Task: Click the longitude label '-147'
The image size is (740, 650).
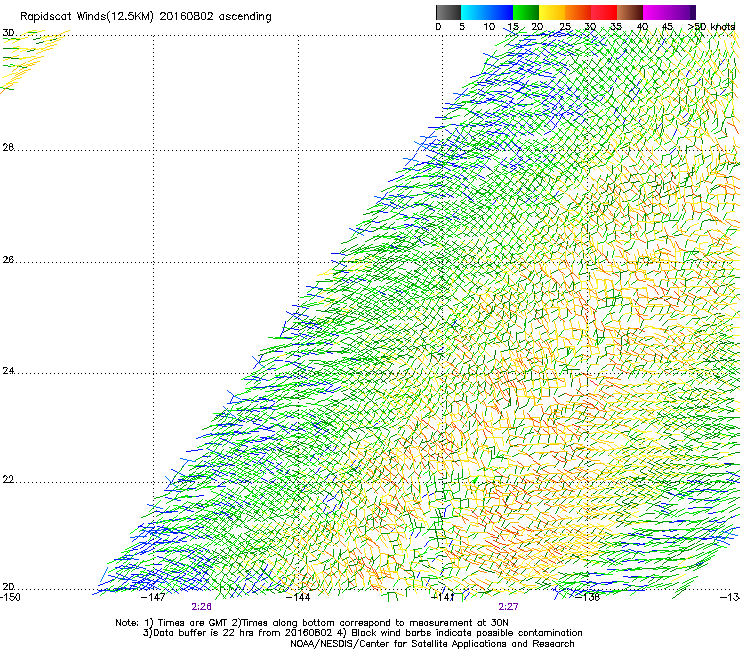Action: pos(153,597)
